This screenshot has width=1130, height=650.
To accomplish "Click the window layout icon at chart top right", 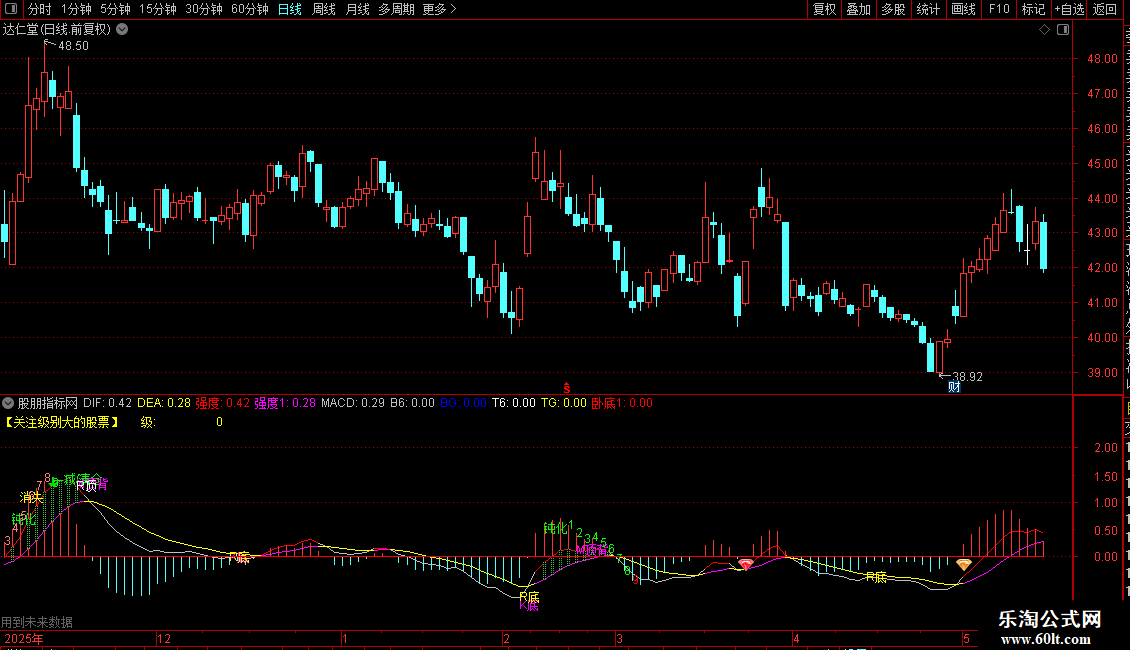I will 1063,30.
